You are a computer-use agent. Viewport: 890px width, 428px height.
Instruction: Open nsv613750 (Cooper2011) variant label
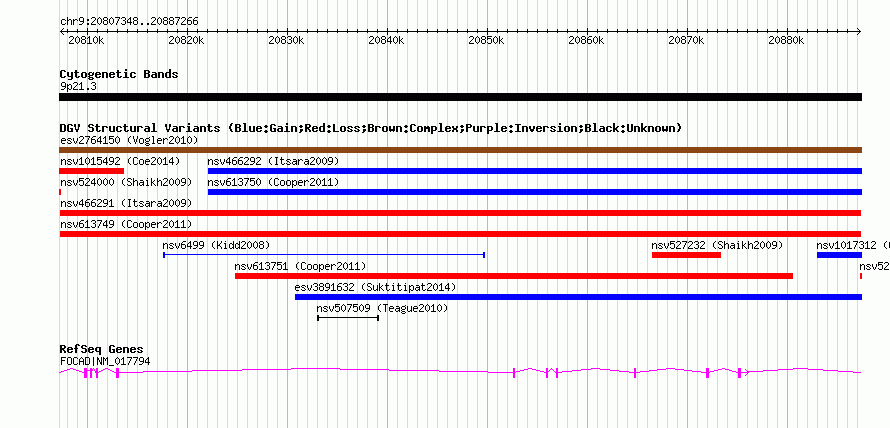pos(273,182)
